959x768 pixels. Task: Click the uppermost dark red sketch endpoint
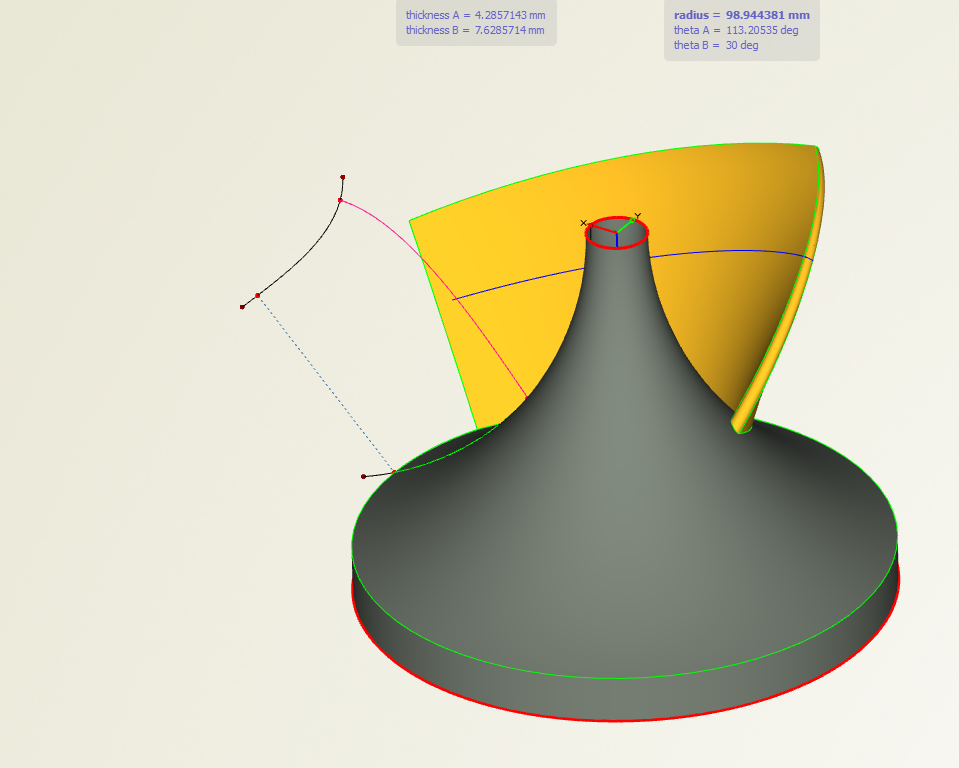coord(342,177)
